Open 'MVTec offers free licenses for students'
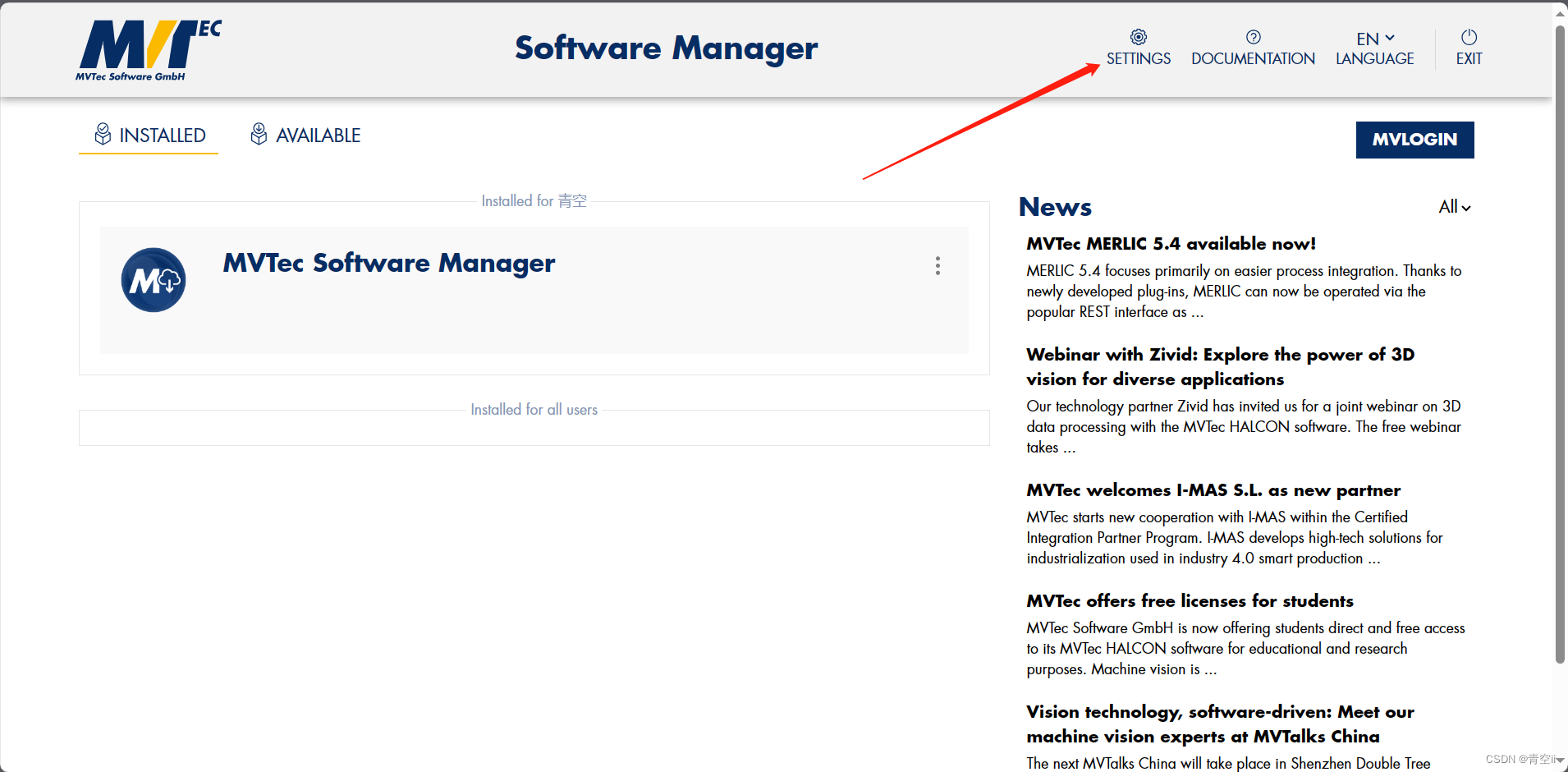This screenshot has width=1568, height=772. tap(1190, 601)
